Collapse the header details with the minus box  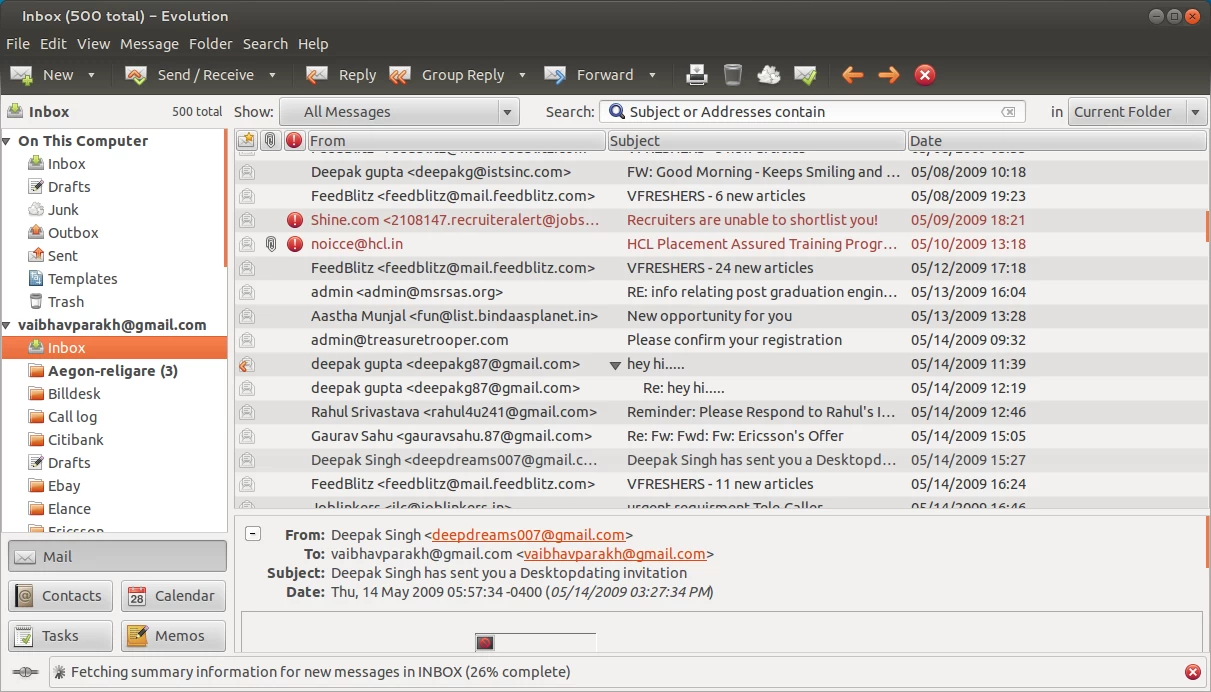tap(253, 534)
